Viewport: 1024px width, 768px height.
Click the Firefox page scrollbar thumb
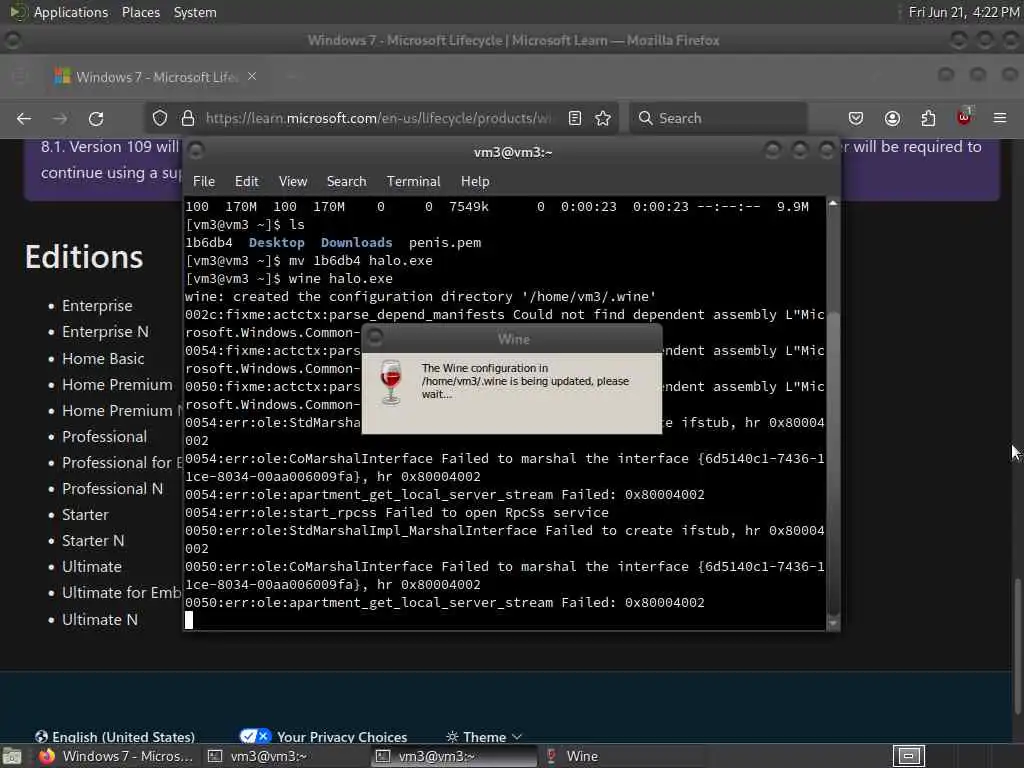1017,647
